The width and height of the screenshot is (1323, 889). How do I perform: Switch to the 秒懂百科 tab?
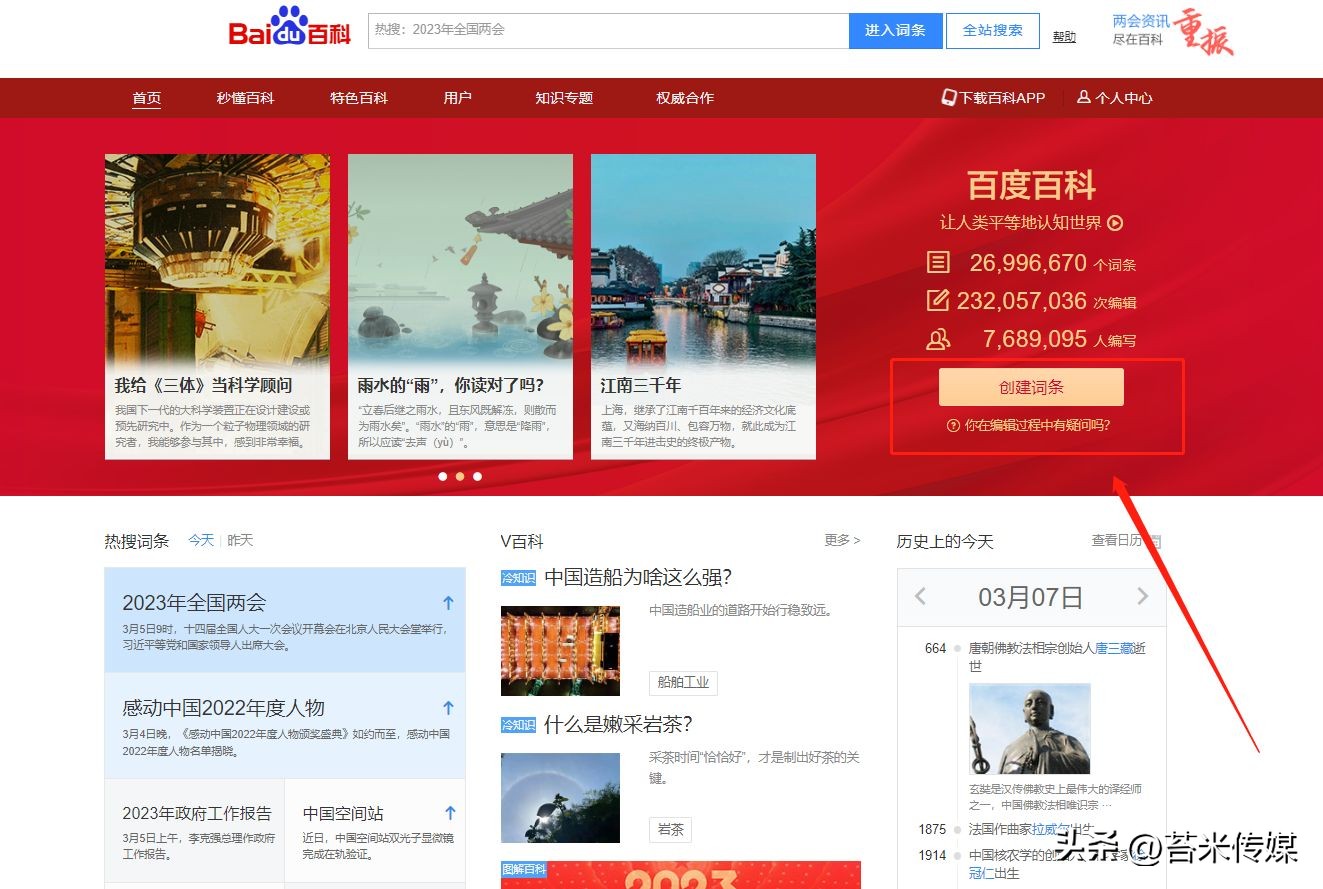coord(244,97)
